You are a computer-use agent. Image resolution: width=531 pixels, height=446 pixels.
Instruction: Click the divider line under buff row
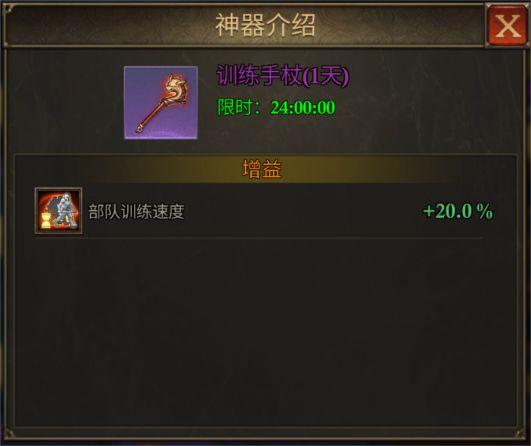(x=258, y=238)
